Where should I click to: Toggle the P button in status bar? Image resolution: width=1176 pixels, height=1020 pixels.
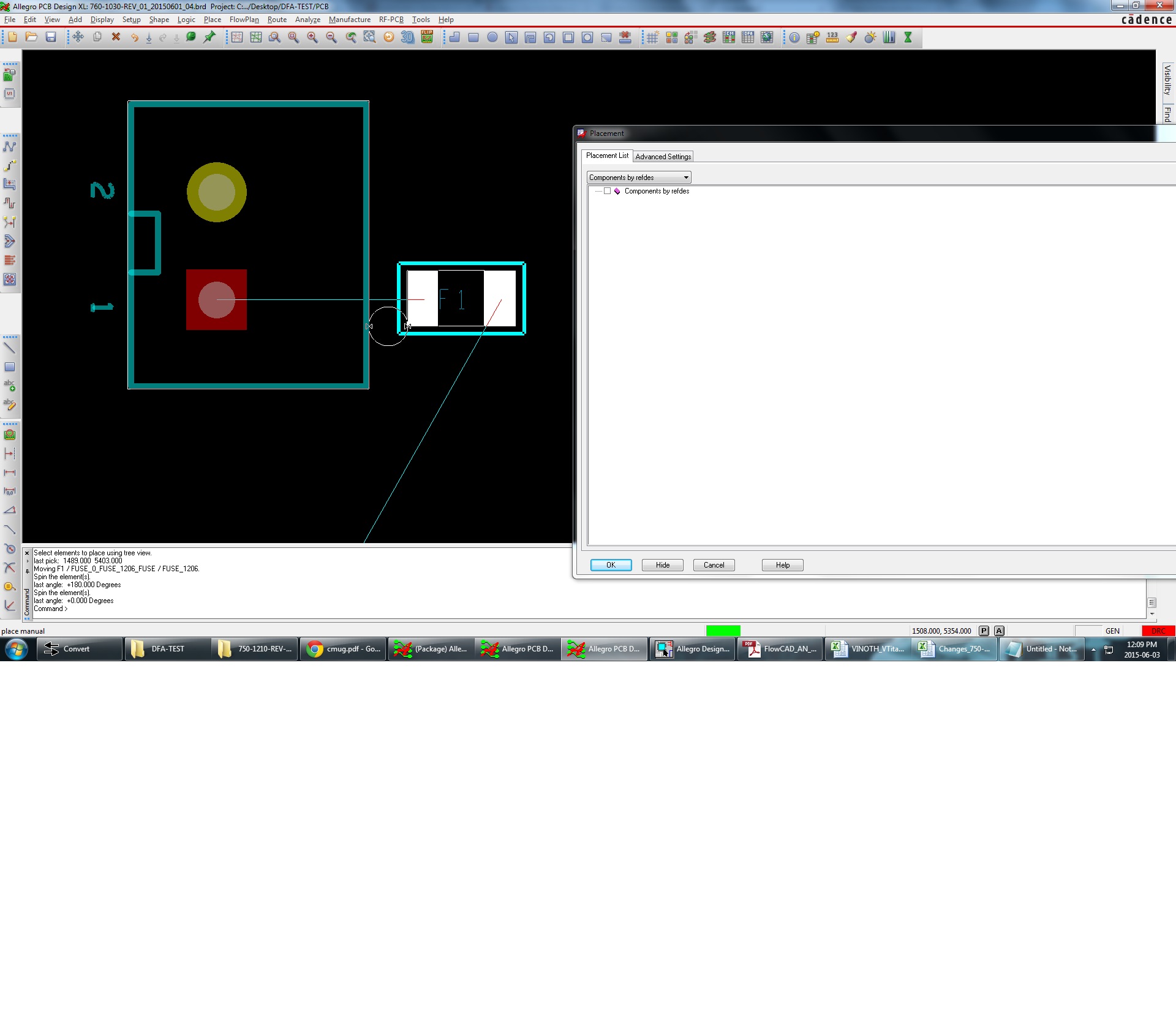(x=984, y=631)
